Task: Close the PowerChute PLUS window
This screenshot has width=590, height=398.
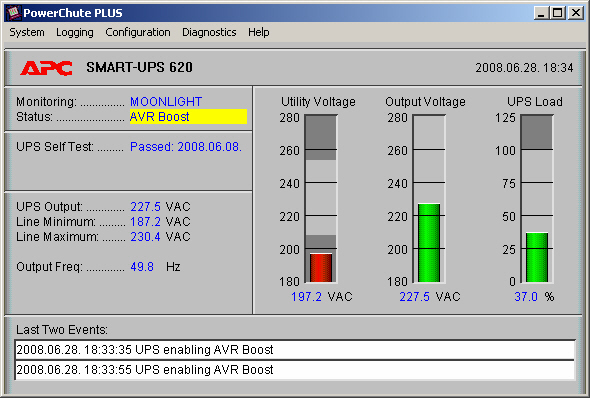Action: (x=576, y=13)
